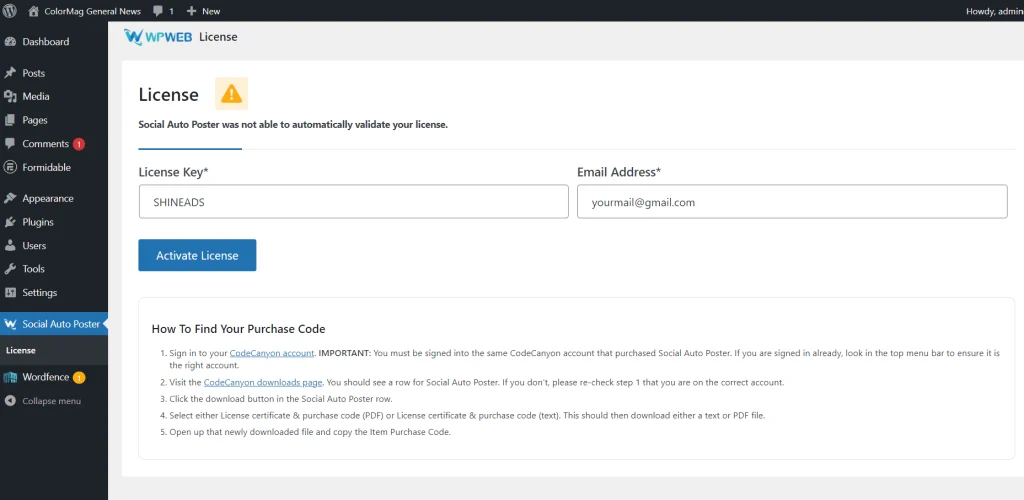Screen dimensions: 1024x500
Task: Select License submenu item
Action: pos(21,351)
